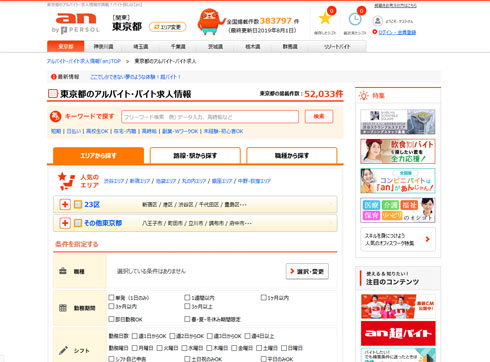The image size is (490, 362).
Task: Click the orange sloth mascot image
Action: [211, 22]
